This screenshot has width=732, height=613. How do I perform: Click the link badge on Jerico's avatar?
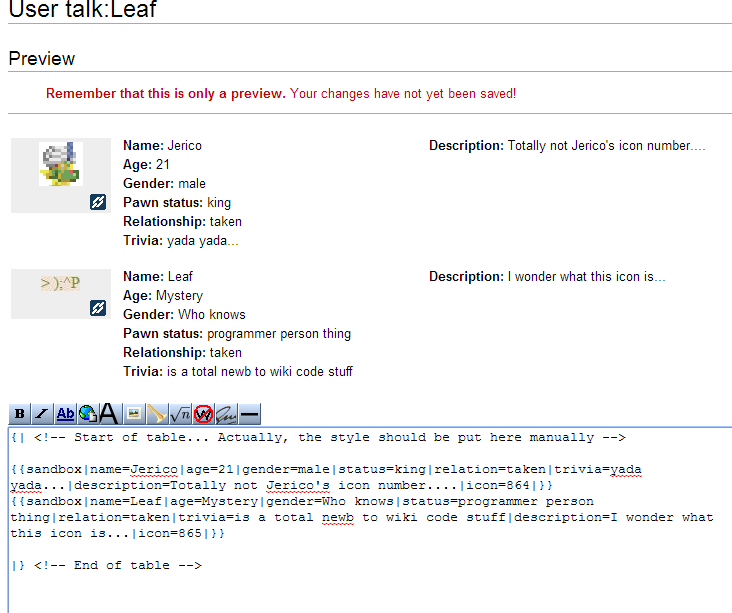[98, 202]
